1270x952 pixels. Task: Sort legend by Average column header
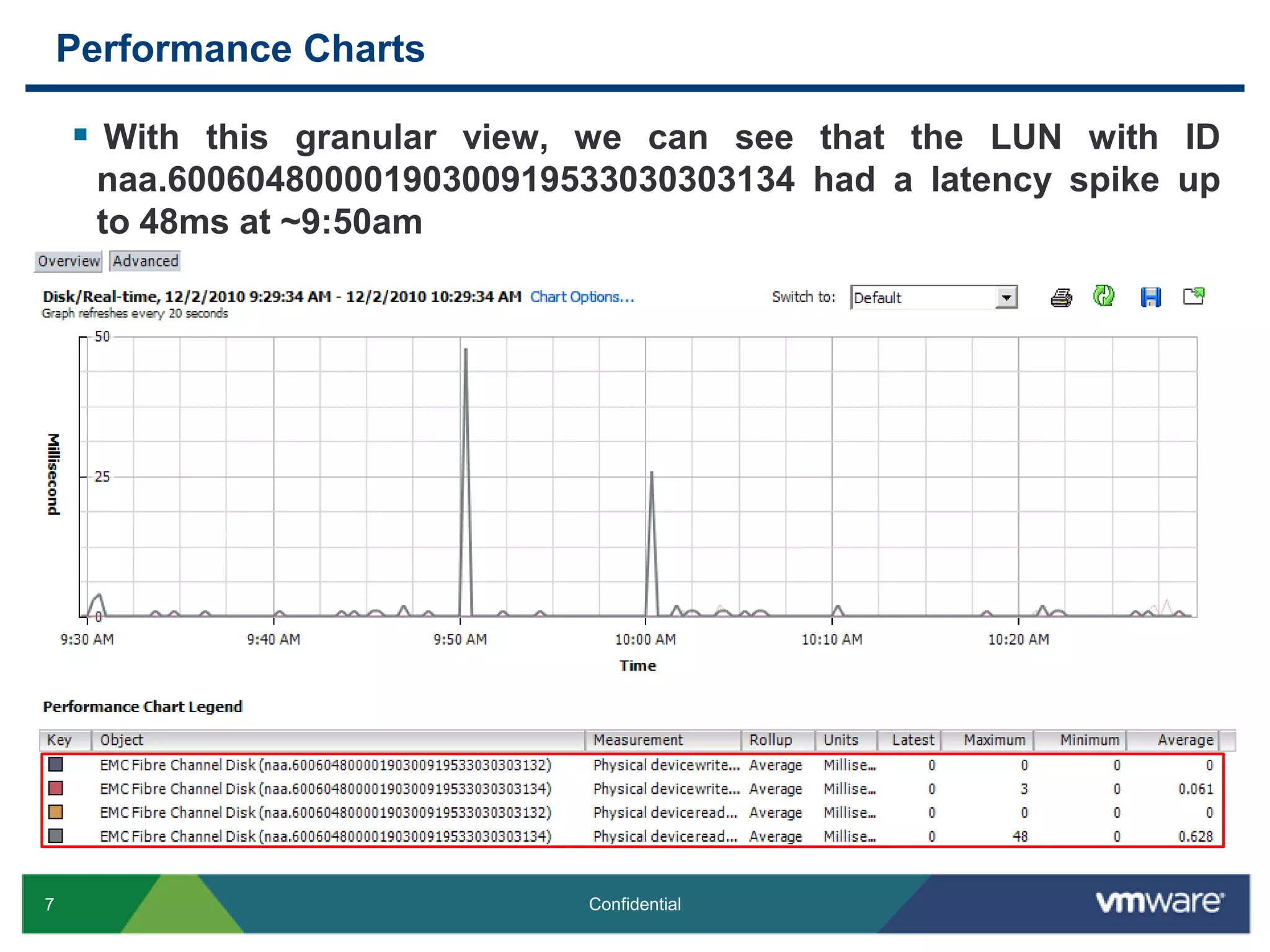pyautogui.click(x=1173, y=740)
